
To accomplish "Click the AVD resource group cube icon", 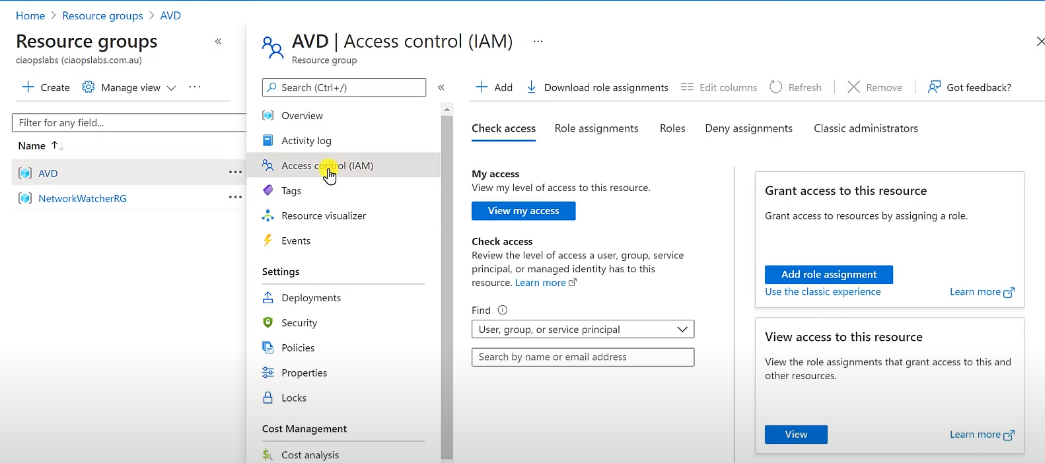I will tap(25, 173).
